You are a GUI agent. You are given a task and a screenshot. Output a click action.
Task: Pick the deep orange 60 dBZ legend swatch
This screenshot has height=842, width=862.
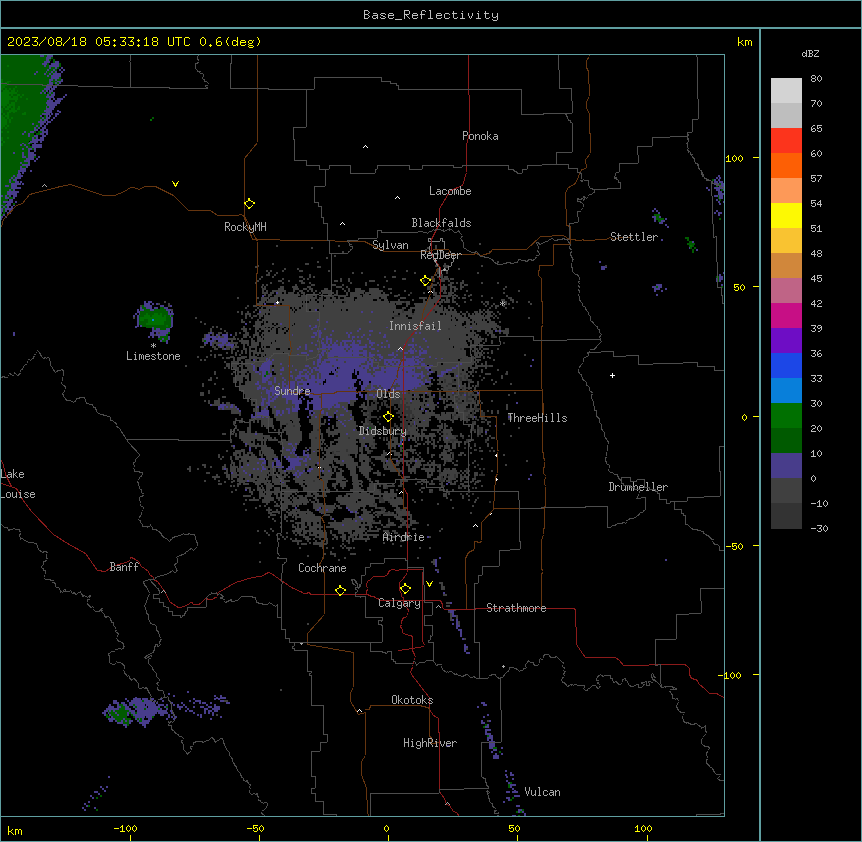click(x=786, y=165)
